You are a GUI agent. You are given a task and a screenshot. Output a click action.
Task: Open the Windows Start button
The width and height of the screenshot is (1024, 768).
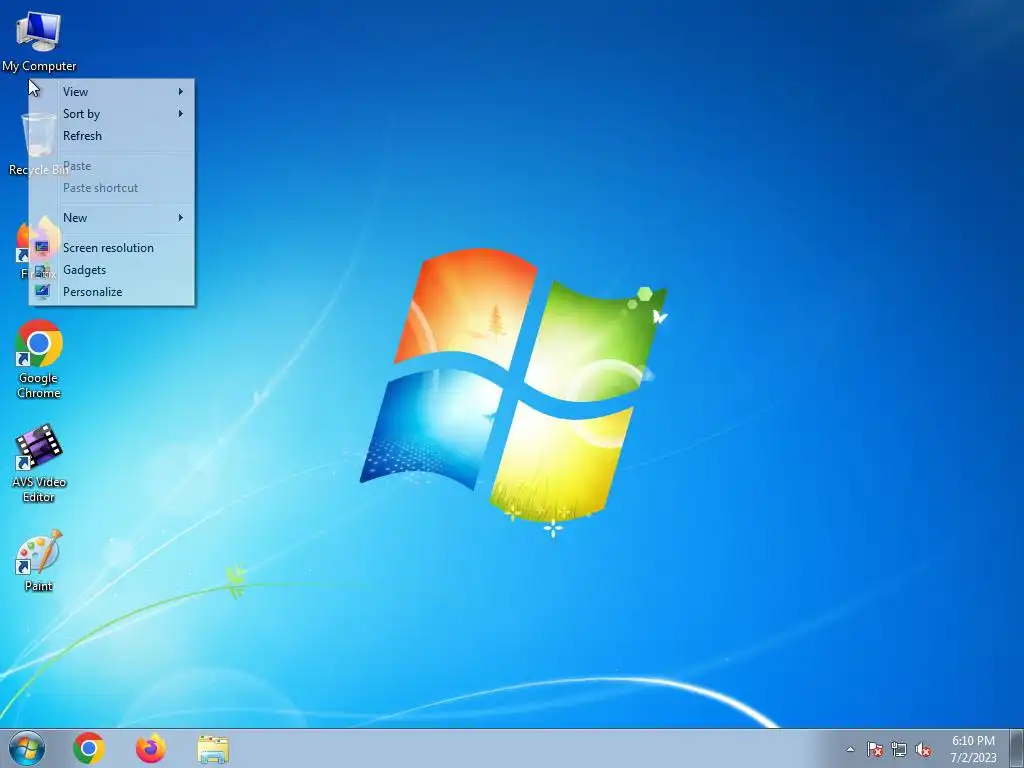pos(27,748)
